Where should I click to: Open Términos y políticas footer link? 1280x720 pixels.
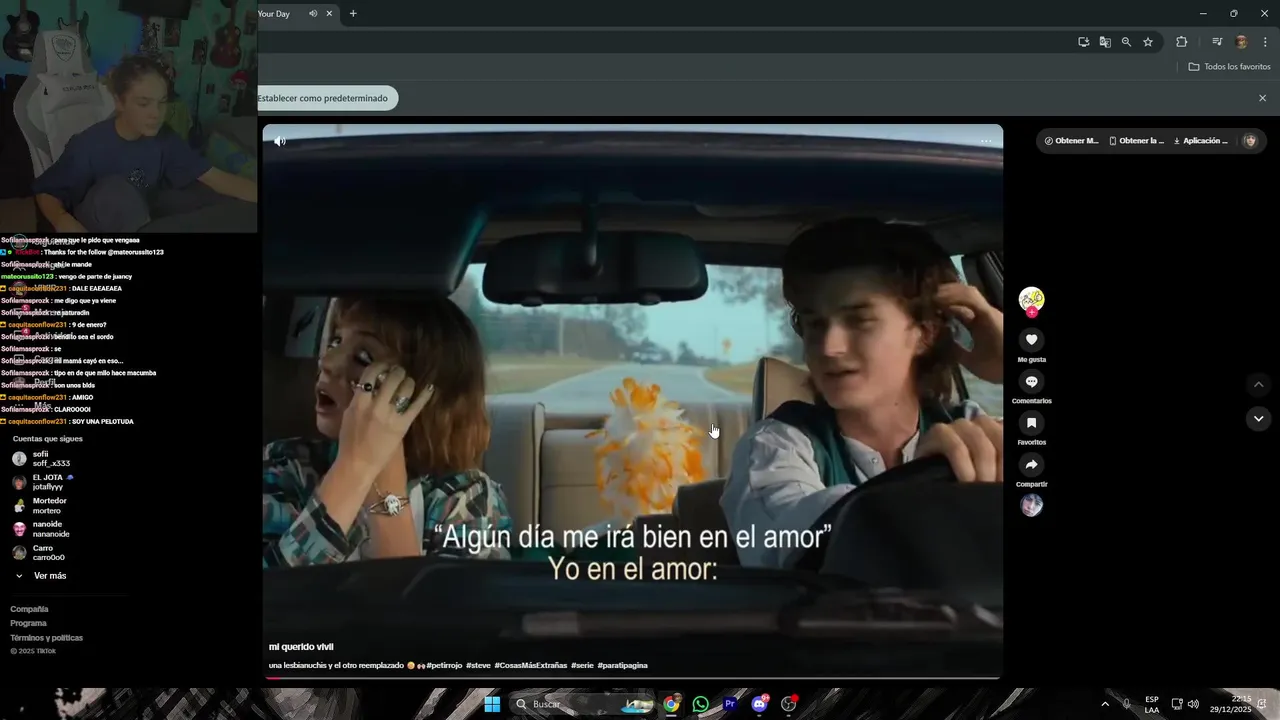pos(46,638)
